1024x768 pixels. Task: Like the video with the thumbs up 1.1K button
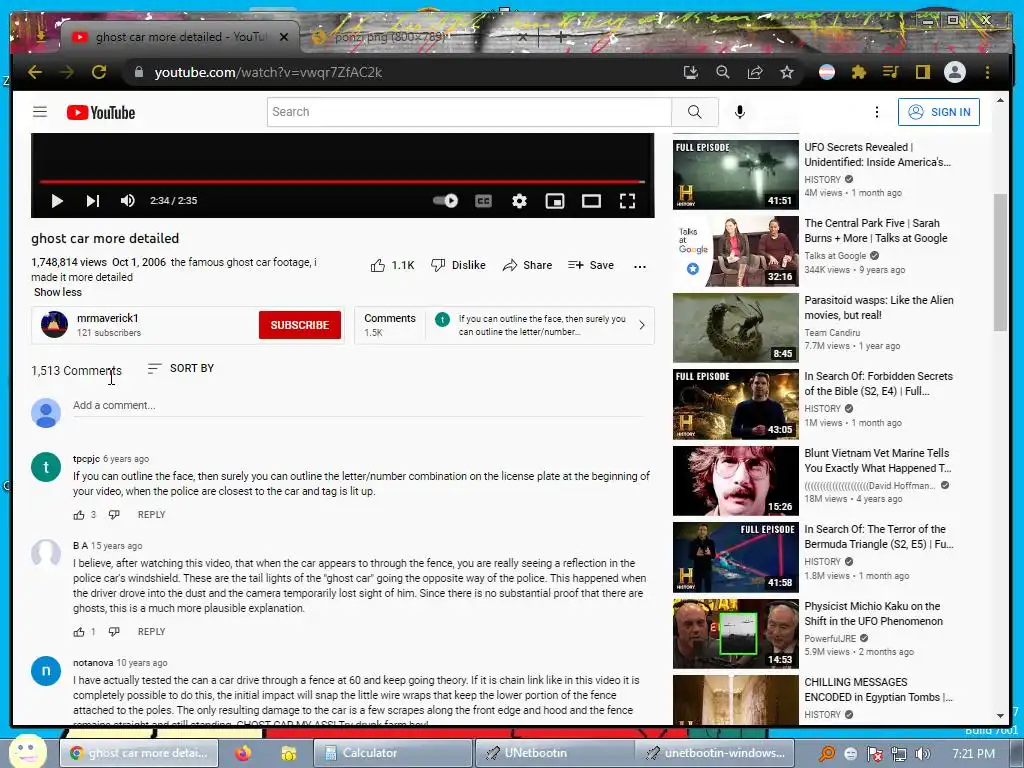392,265
